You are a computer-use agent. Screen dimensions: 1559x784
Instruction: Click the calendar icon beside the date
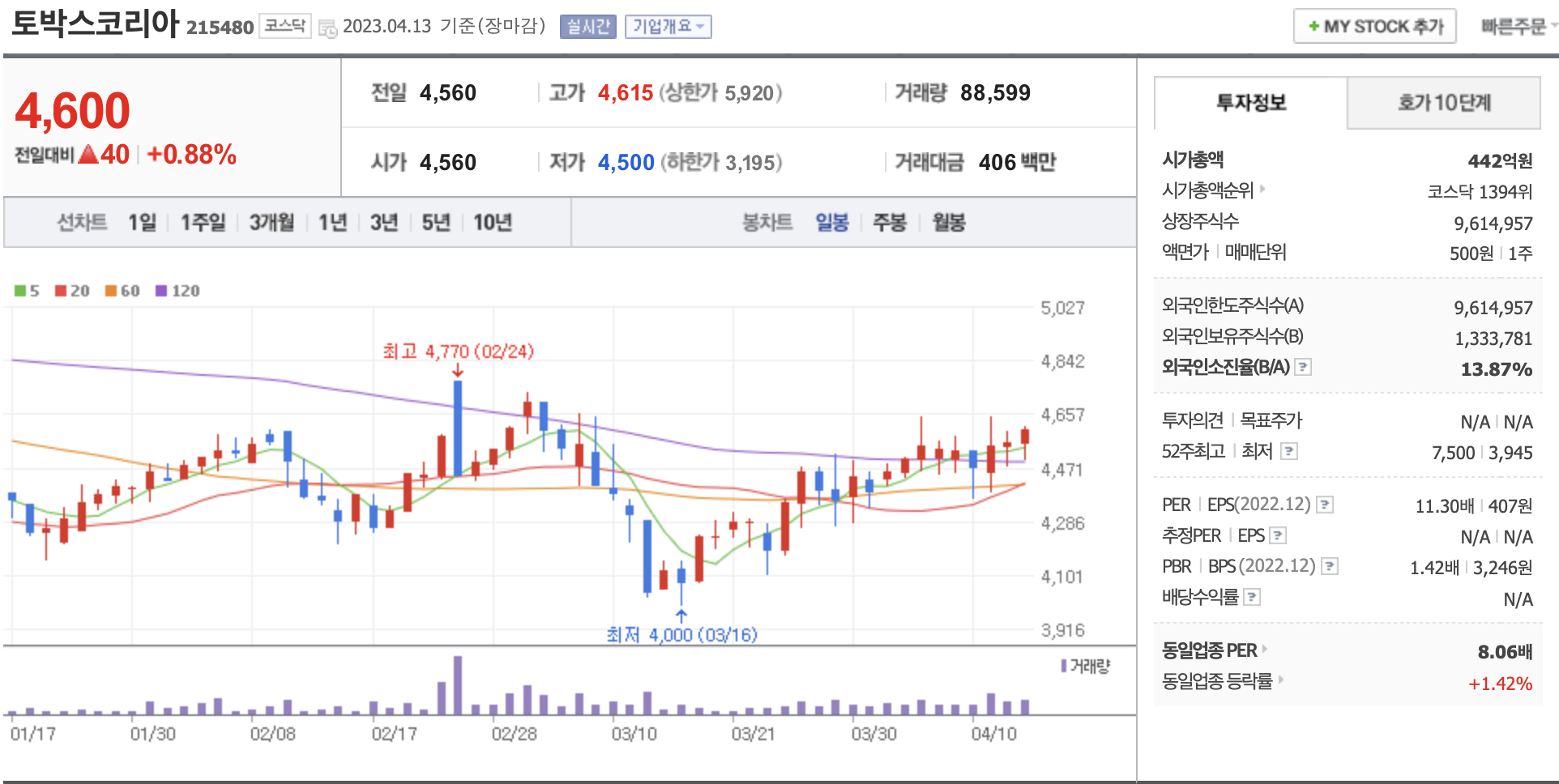coord(327,28)
